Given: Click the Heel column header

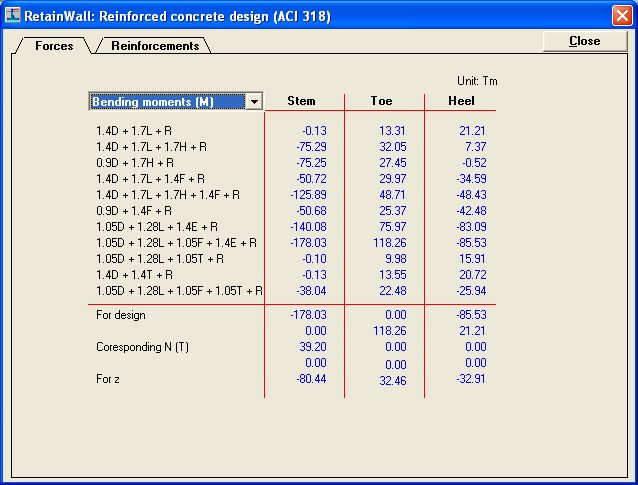Looking at the screenshot, I should (x=461, y=101).
